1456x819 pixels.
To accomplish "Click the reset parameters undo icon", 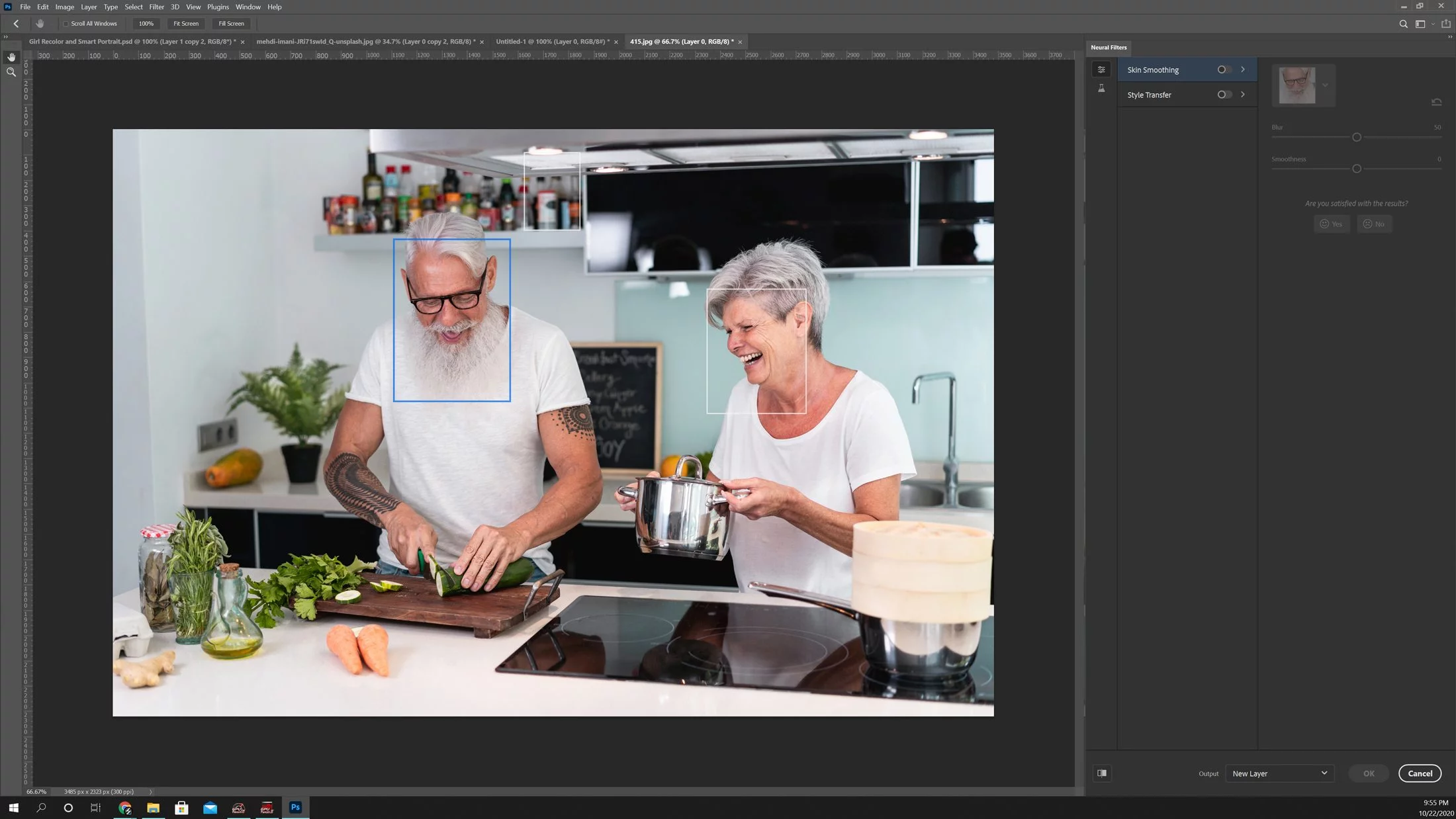I will [1436, 102].
